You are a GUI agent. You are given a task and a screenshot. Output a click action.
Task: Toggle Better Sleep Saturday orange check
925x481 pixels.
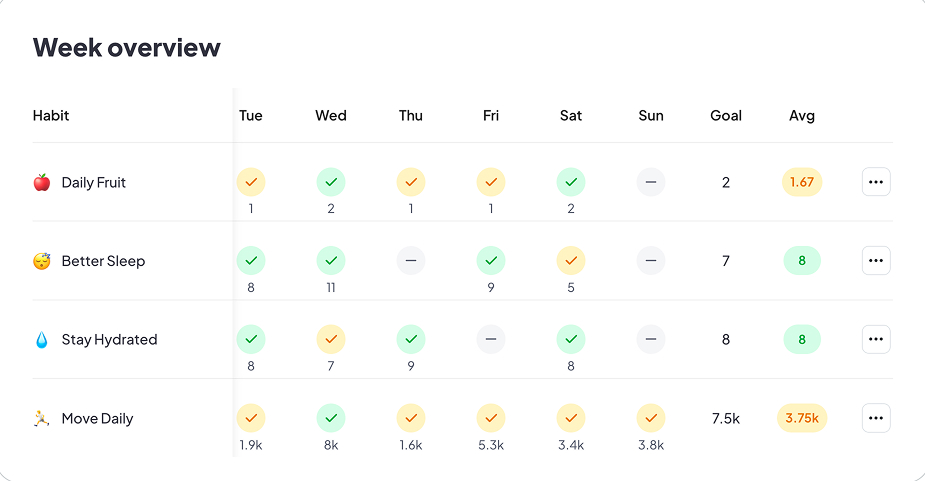pyautogui.click(x=571, y=261)
